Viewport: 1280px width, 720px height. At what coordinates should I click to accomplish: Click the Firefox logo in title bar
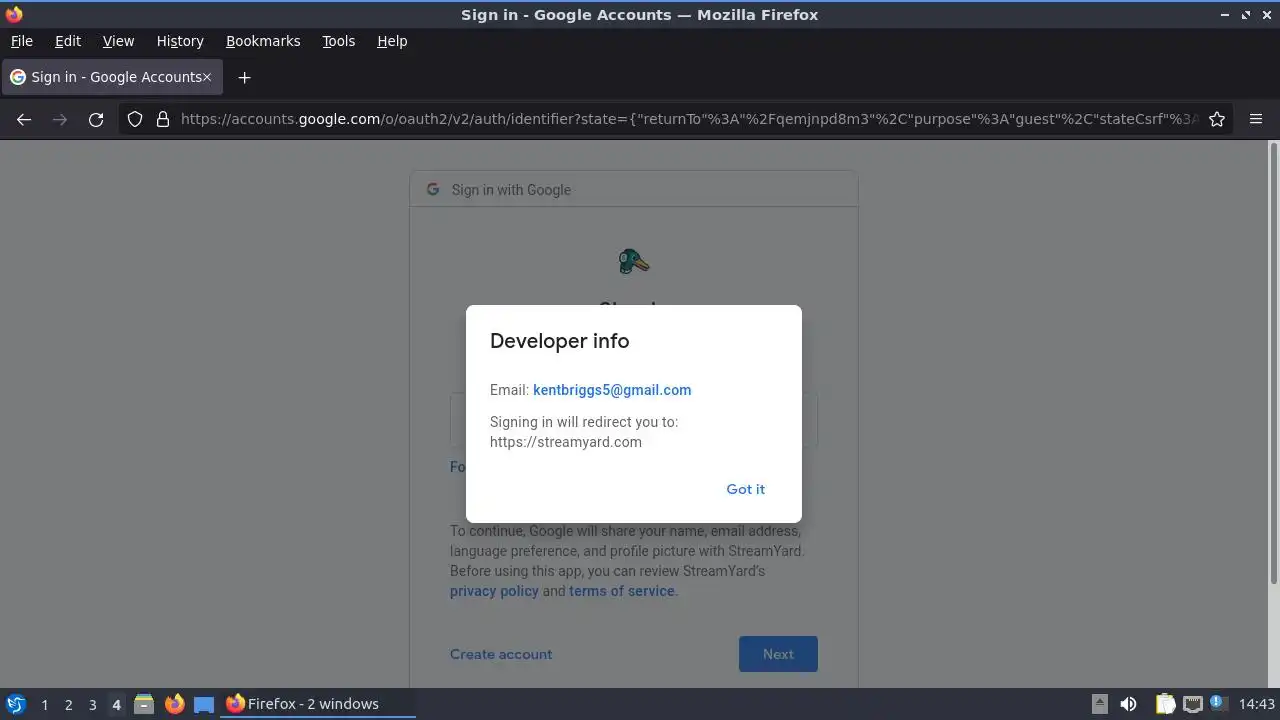[x=14, y=14]
